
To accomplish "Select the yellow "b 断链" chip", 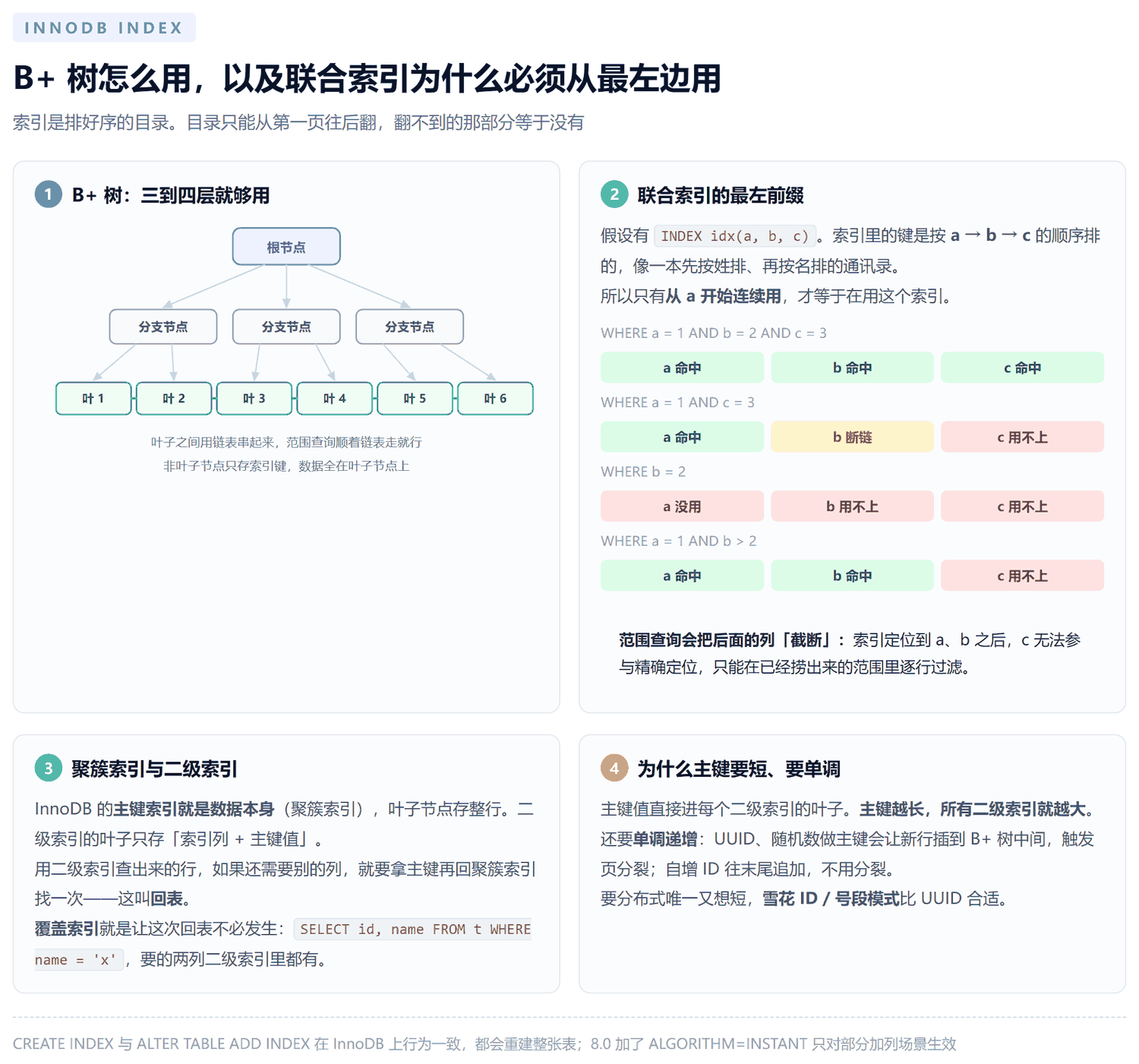I will pos(852,437).
